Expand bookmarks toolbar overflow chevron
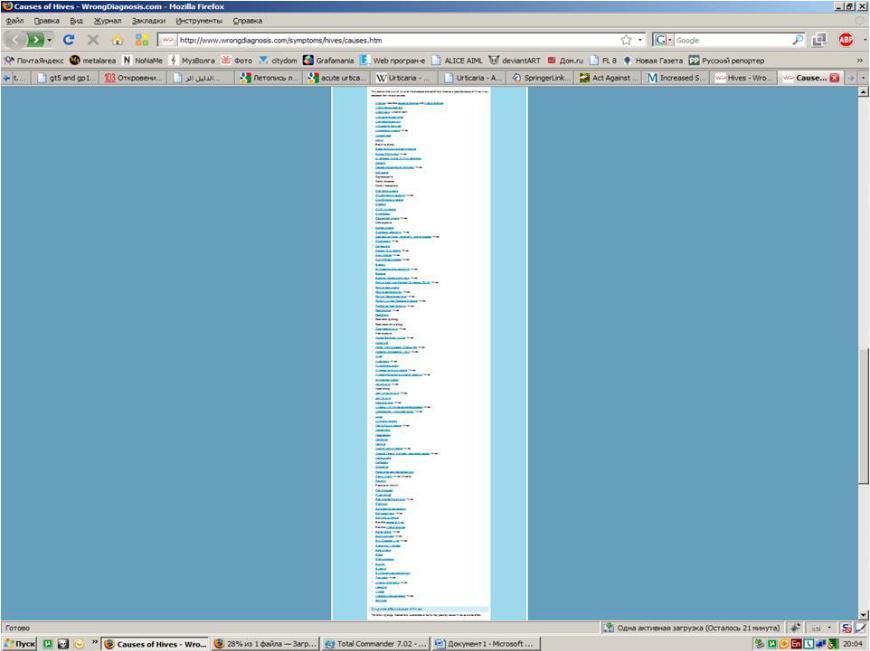 click(860, 60)
